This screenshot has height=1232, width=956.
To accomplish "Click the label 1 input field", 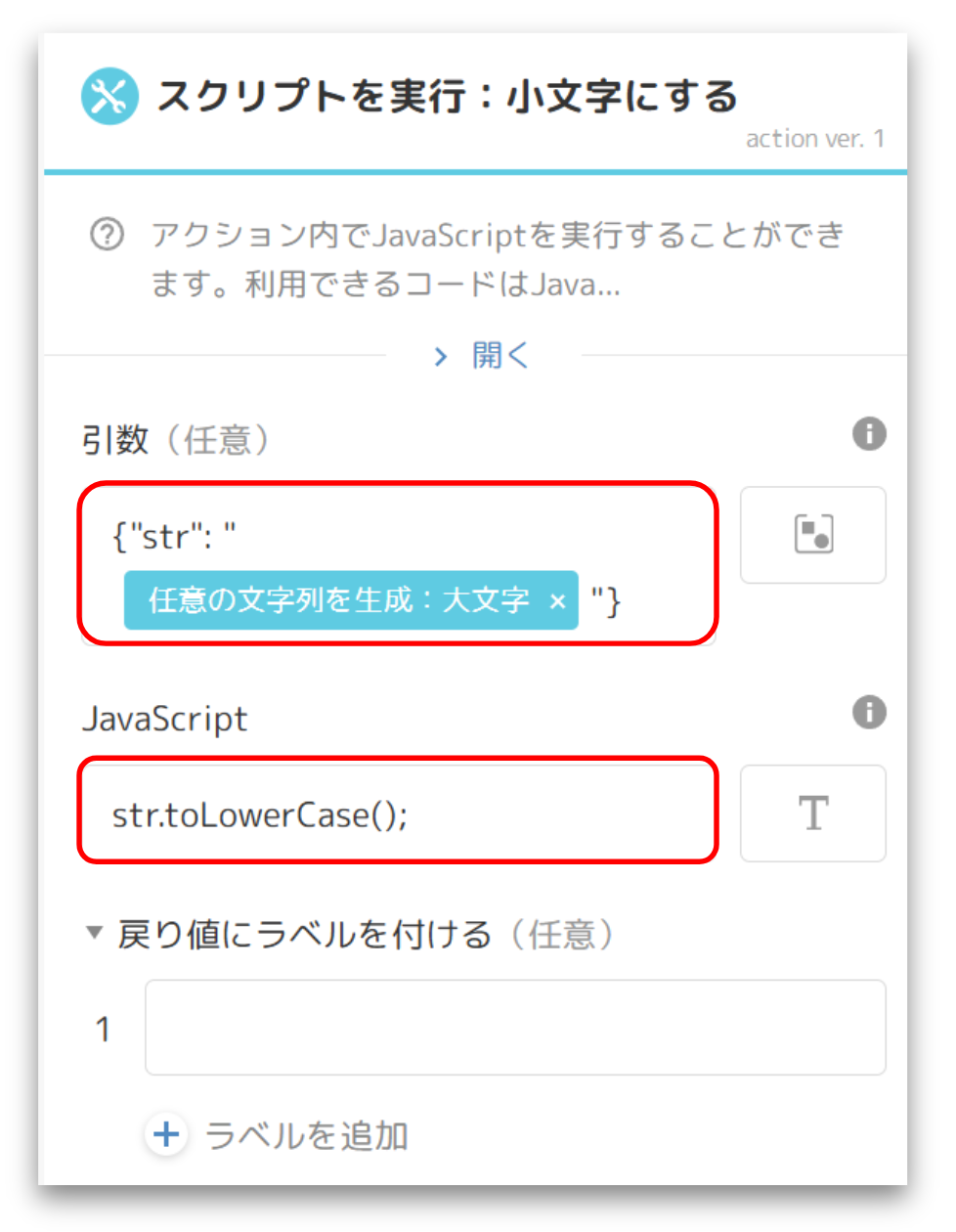I will (x=515, y=1028).
